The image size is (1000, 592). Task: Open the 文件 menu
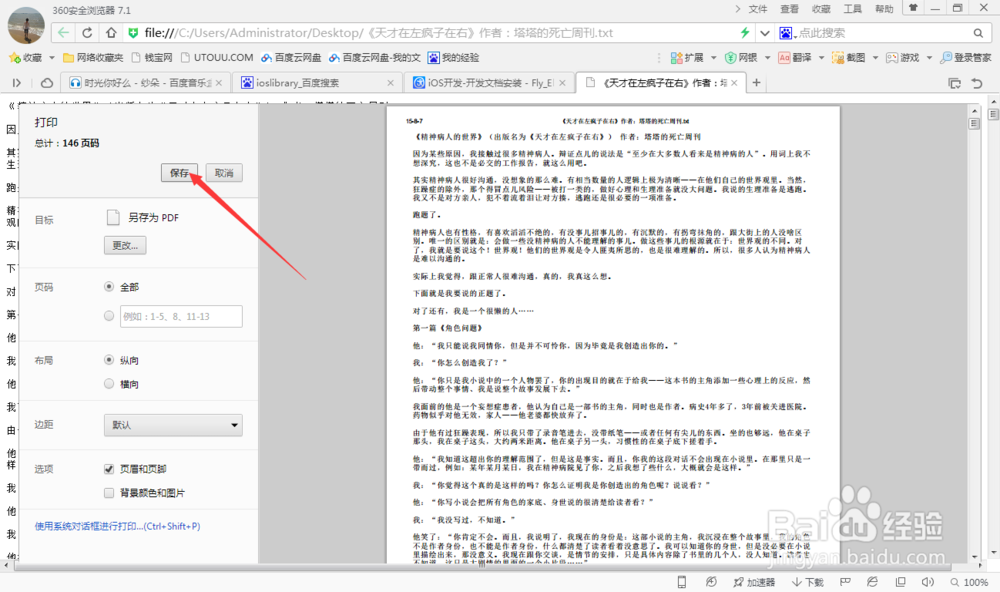[x=758, y=9]
